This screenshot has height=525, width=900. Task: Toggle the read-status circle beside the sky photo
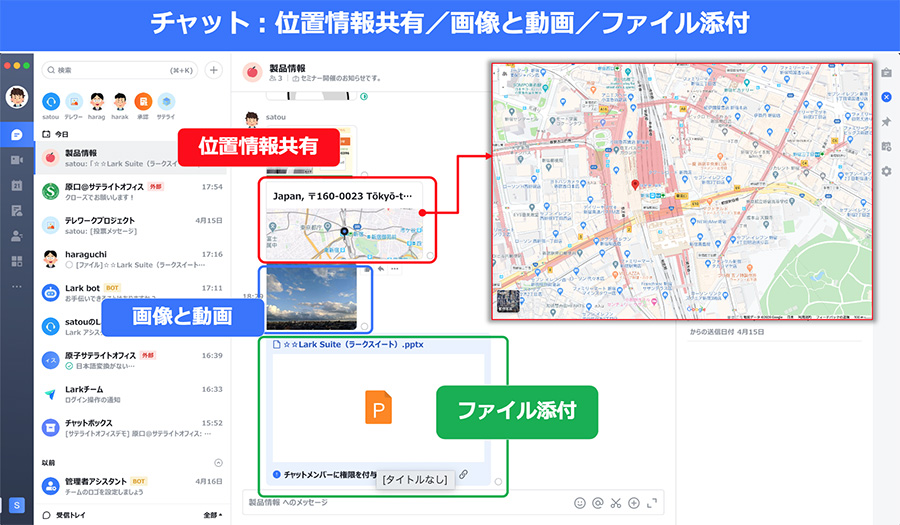point(364,326)
